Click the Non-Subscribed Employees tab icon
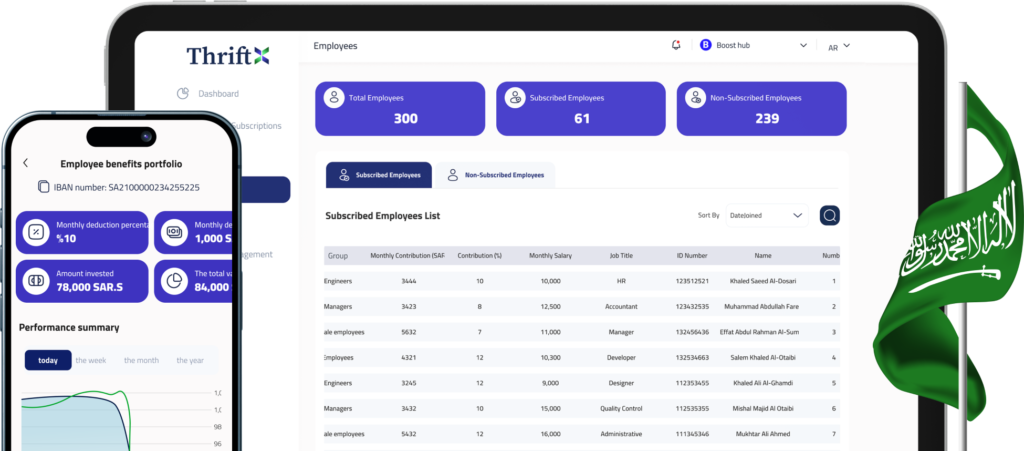 click(x=452, y=175)
